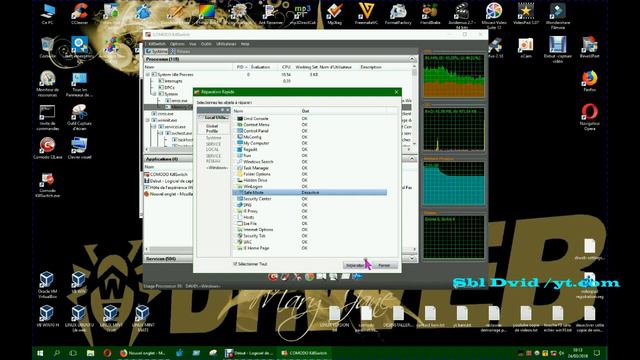Sort processes by PID column
Screen dimensions: 640x360
(240, 67)
